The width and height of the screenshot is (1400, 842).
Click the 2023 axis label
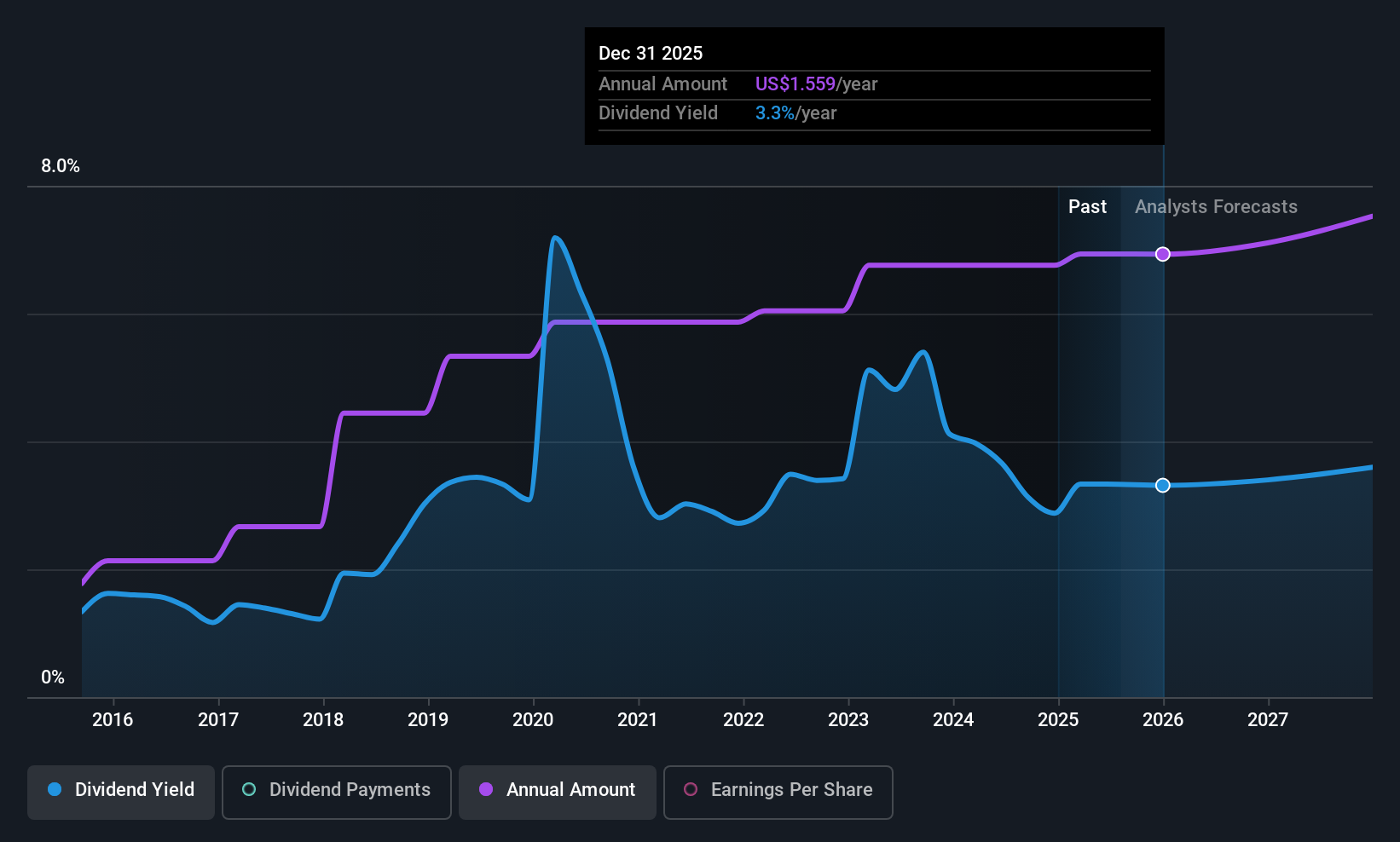[x=848, y=719]
